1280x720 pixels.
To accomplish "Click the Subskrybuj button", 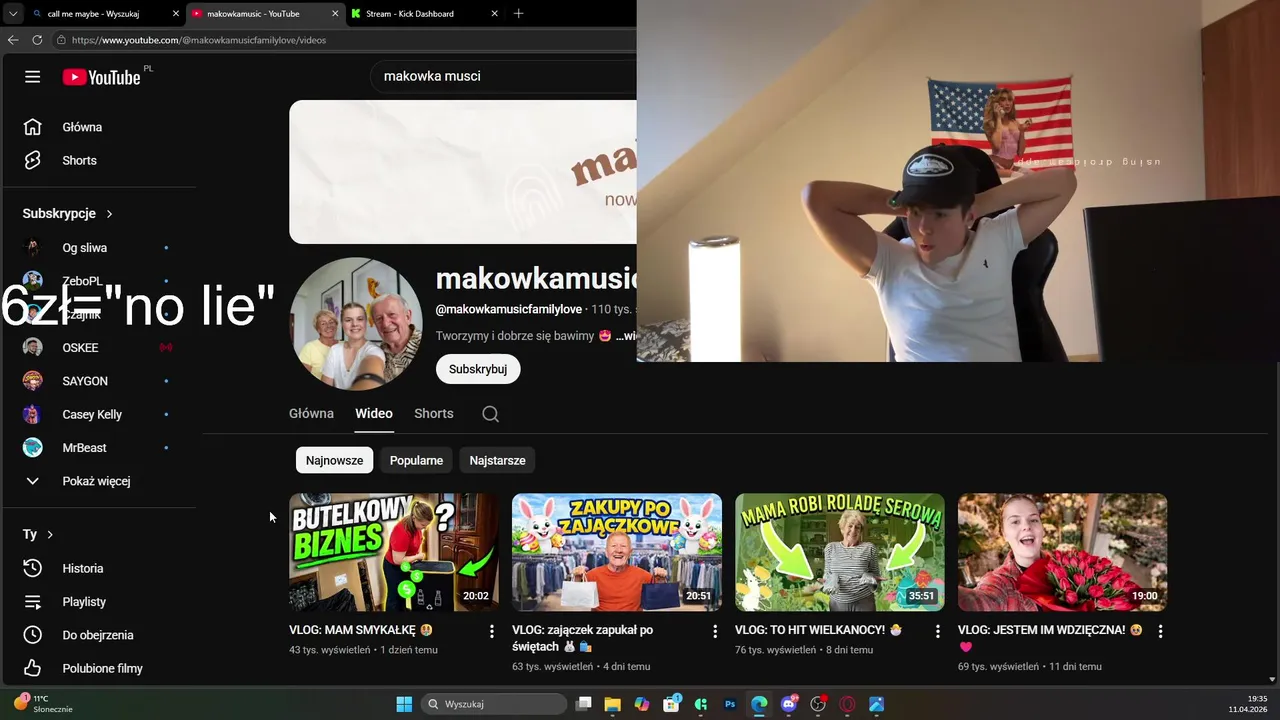I will point(478,369).
